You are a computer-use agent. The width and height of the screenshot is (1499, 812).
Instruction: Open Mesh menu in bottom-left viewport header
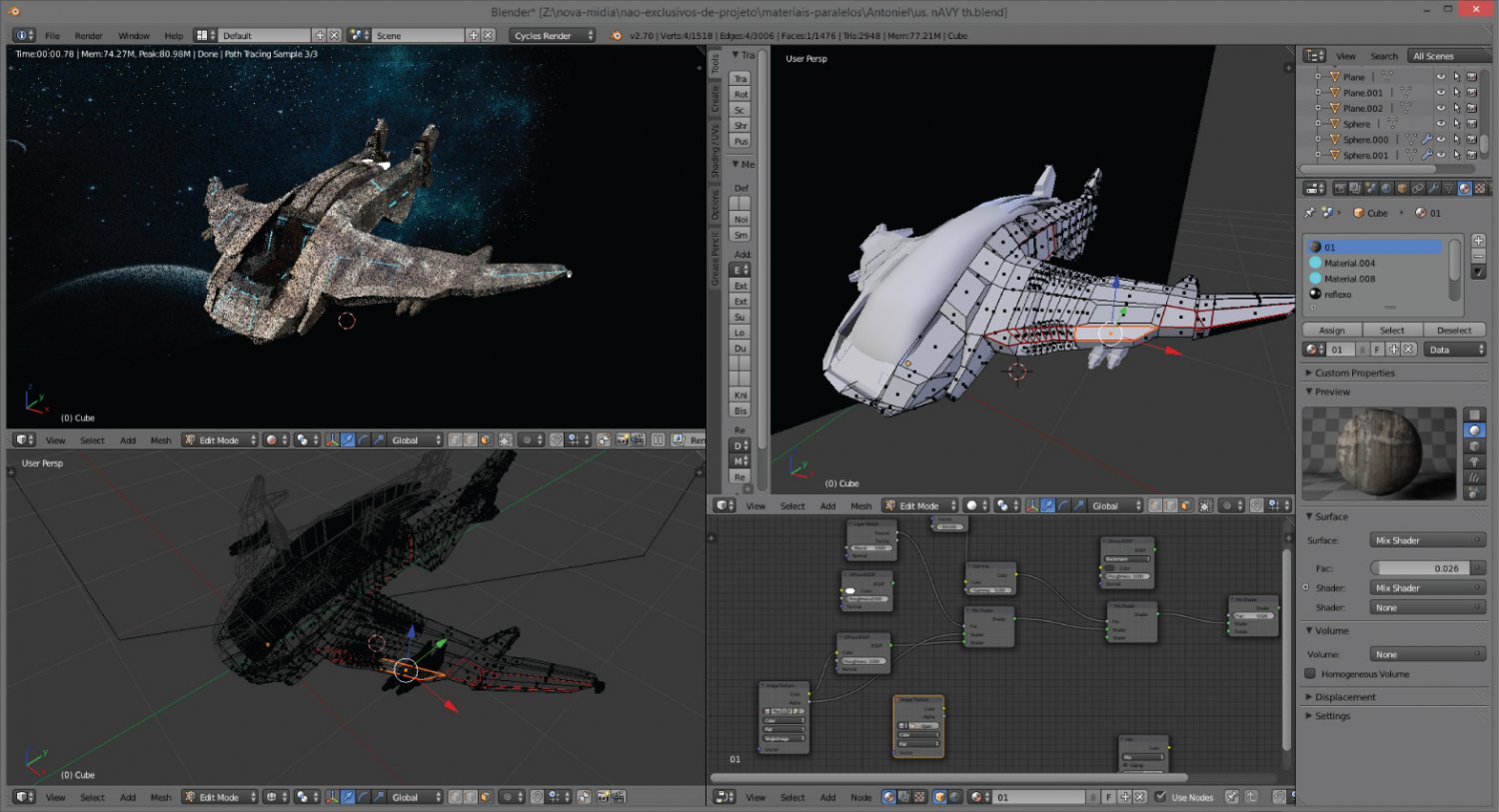click(160, 797)
